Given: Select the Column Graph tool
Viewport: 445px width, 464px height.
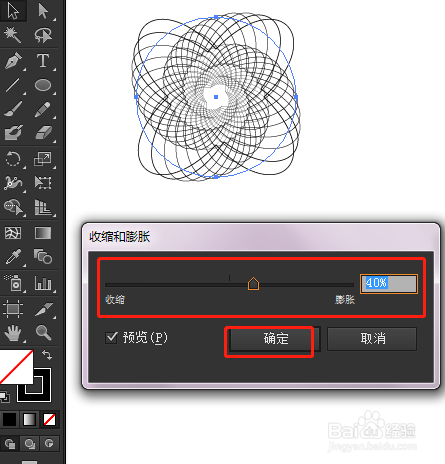Looking at the screenshot, I should (43, 283).
